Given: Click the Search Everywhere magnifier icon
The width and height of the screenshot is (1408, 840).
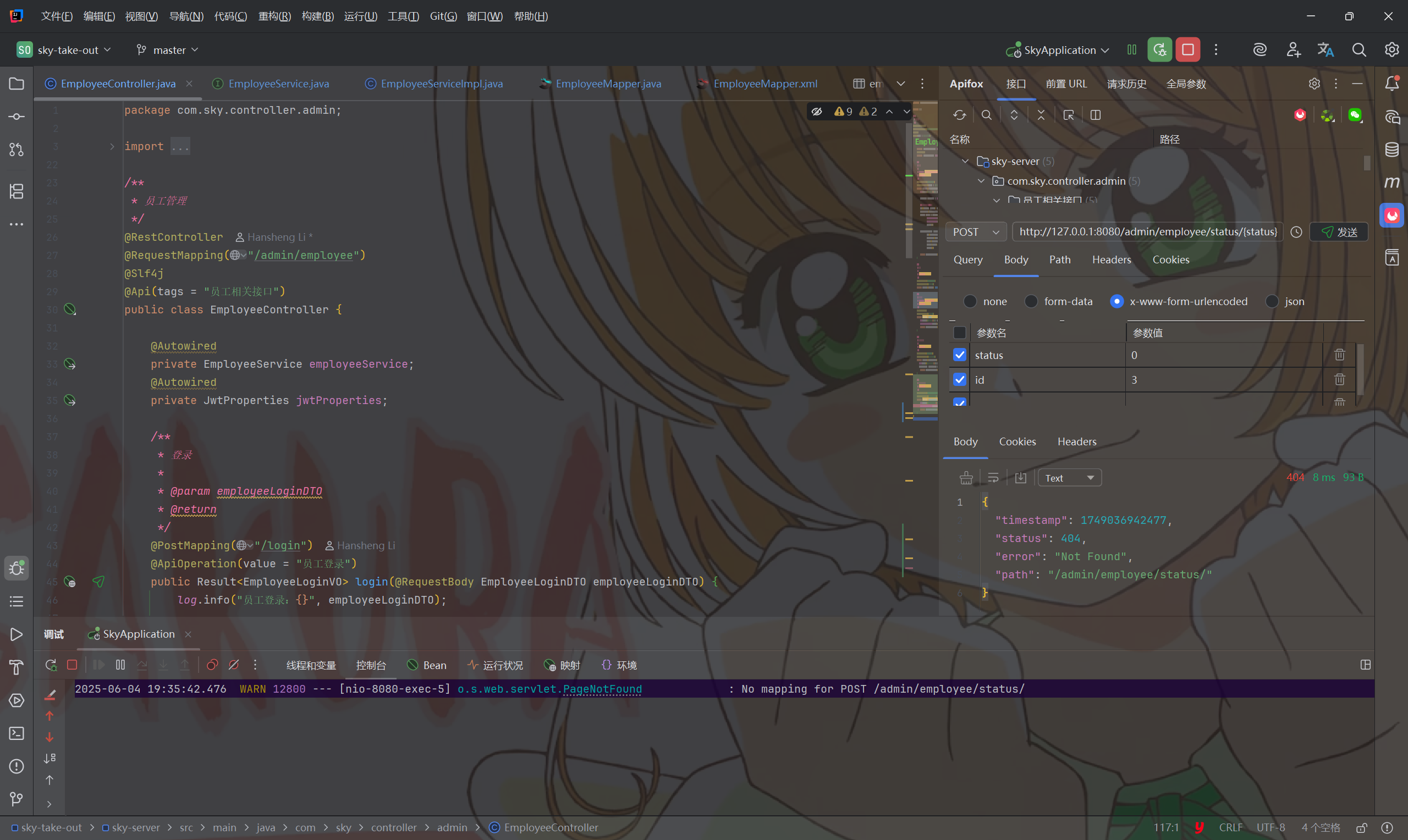Looking at the screenshot, I should [1358, 50].
